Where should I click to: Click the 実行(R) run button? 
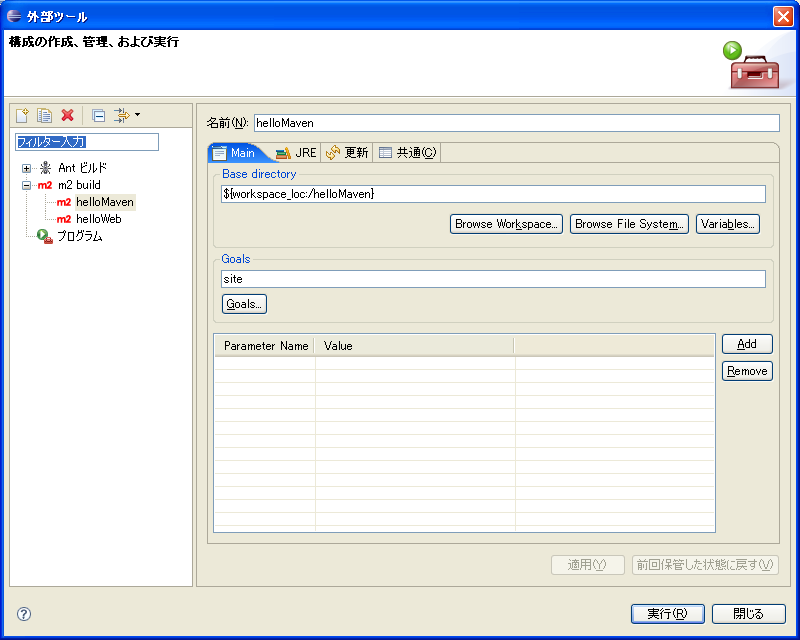667,614
